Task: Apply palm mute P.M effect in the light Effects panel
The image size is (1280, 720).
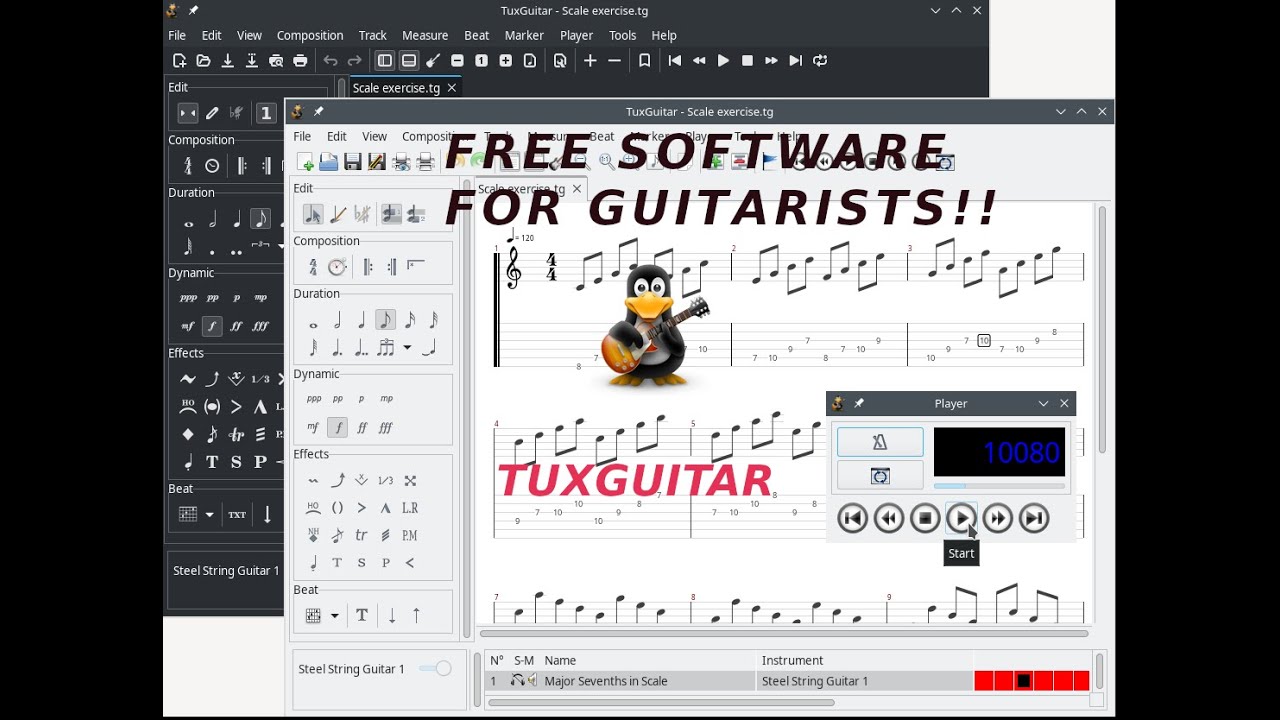Action: (x=410, y=535)
